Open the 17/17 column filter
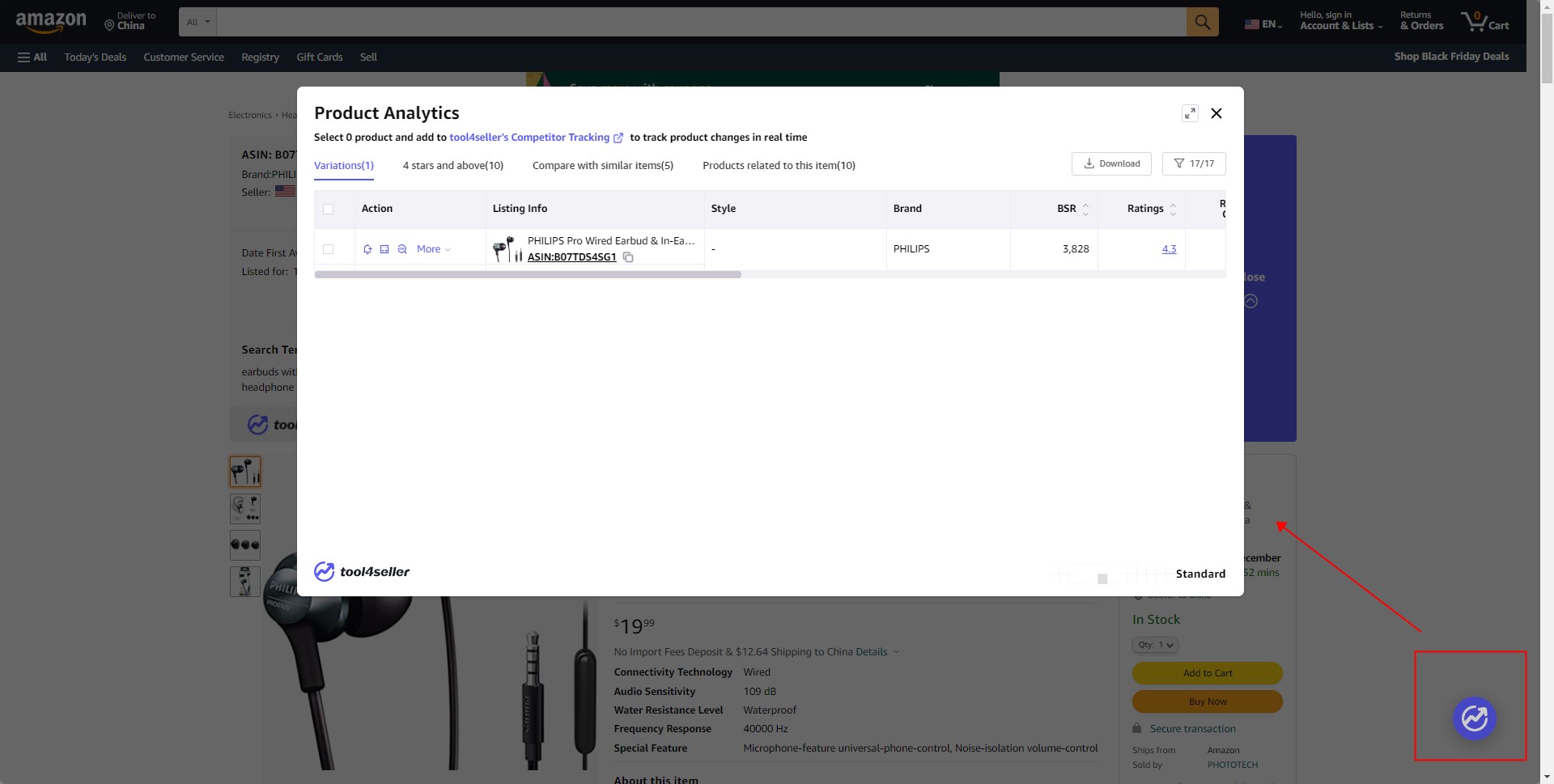Viewport: 1554px width, 784px height. [1194, 163]
